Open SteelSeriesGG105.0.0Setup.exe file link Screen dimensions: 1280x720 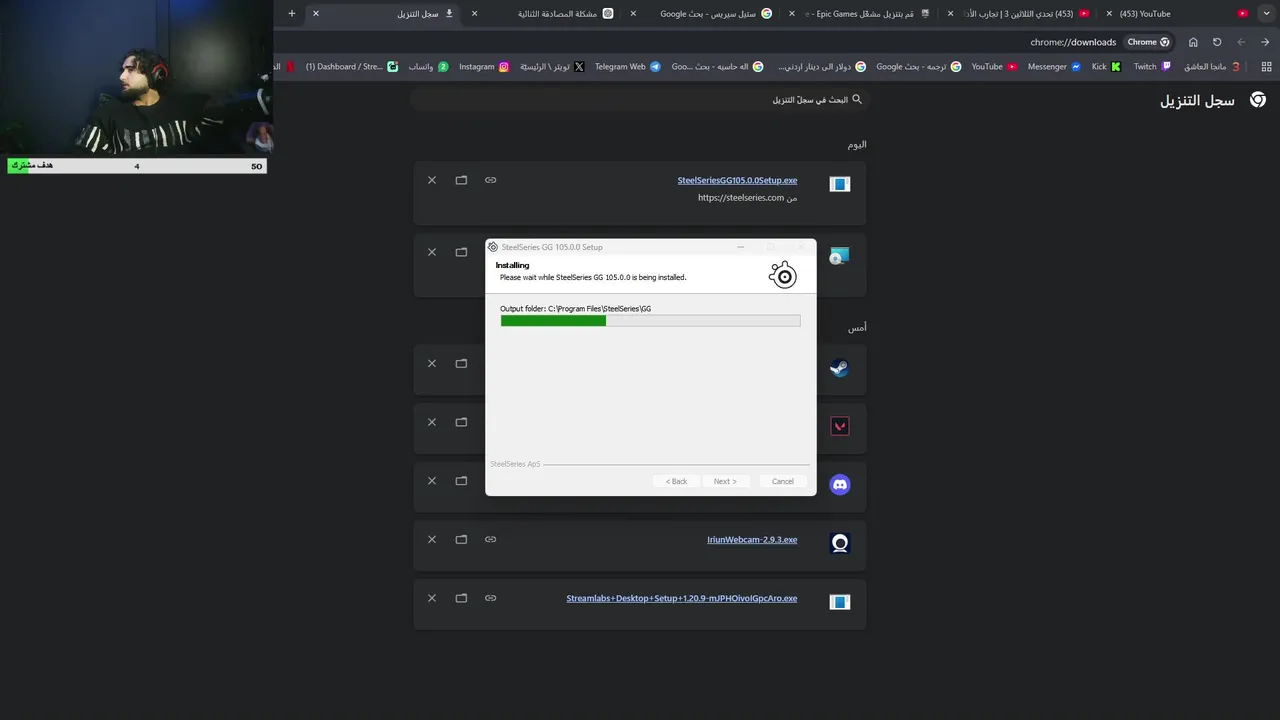(737, 180)
